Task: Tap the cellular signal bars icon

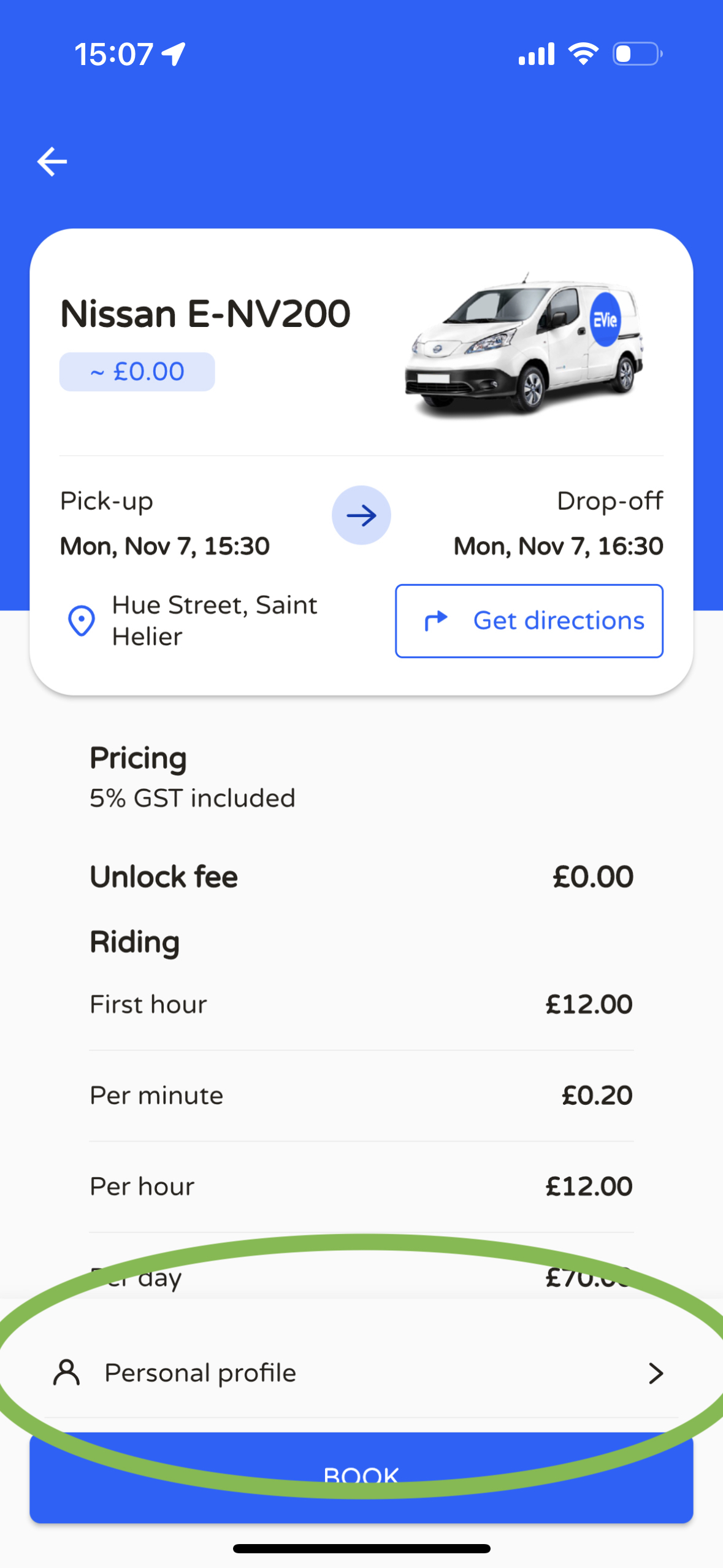Action: (x=537, y=54)
